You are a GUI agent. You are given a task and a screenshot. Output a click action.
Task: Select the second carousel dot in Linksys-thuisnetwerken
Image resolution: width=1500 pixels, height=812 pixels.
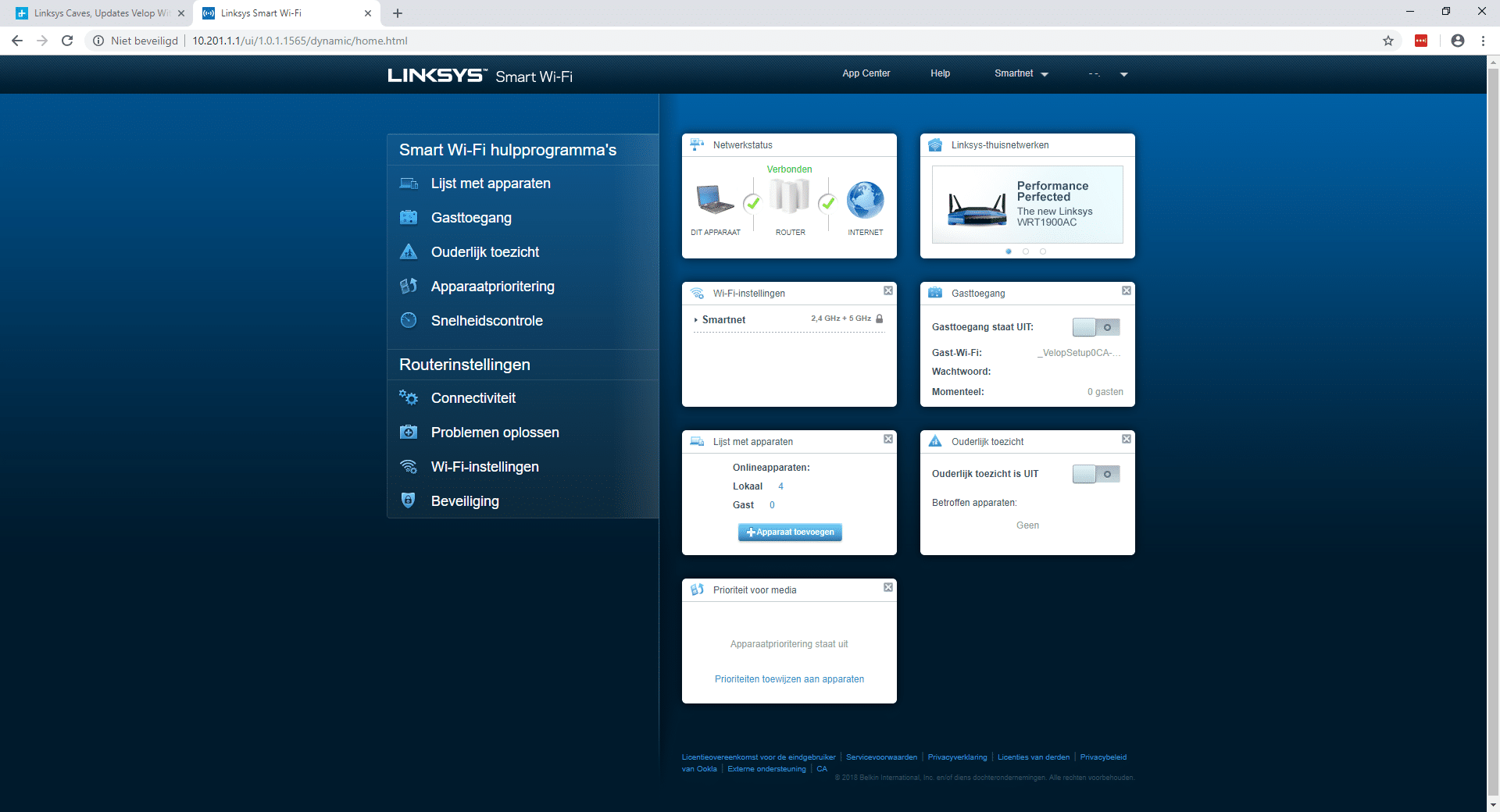(1026, 251)
